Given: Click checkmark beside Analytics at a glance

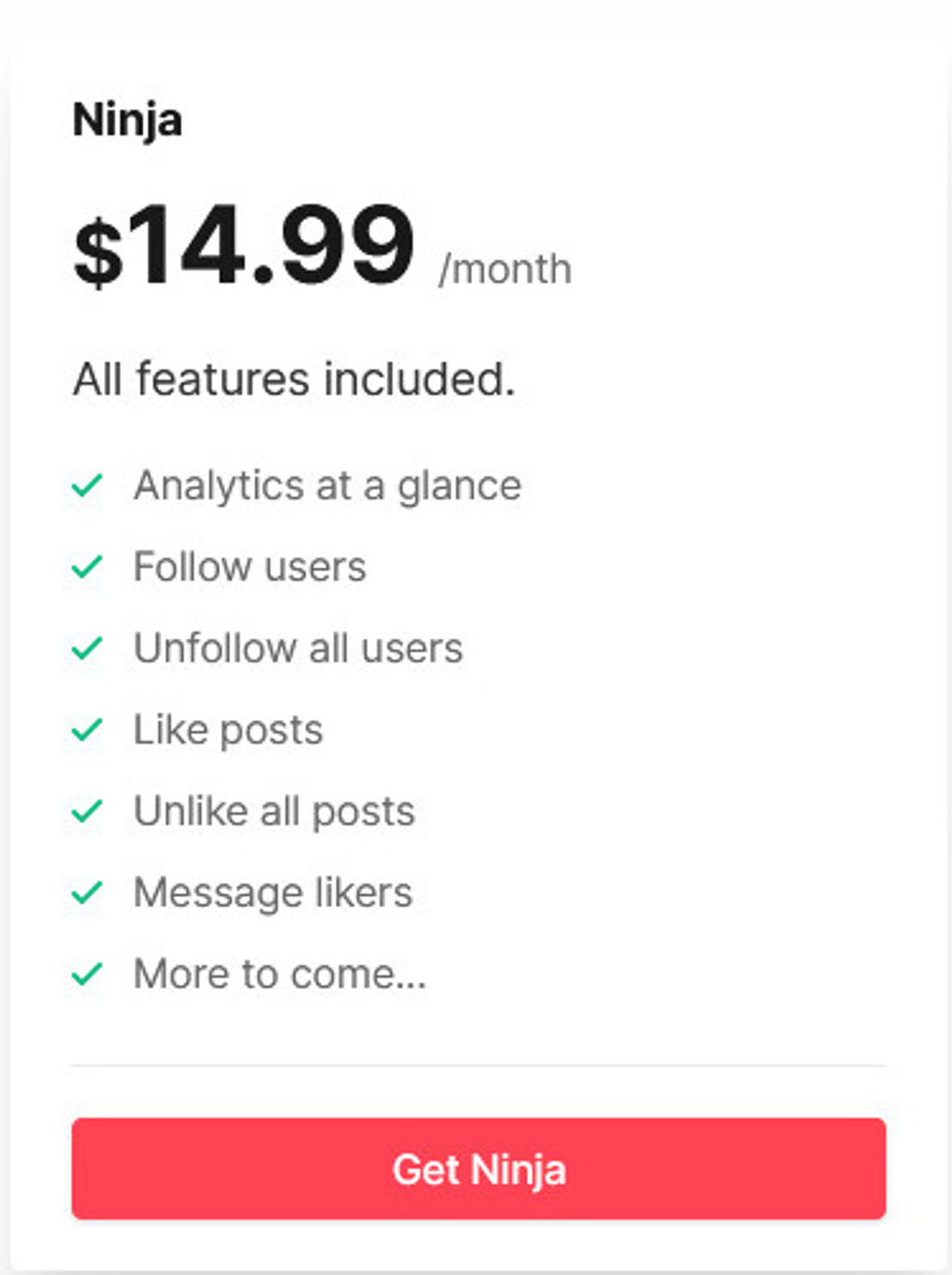Looking at the screenshot, I should click(x=87, y=486).
